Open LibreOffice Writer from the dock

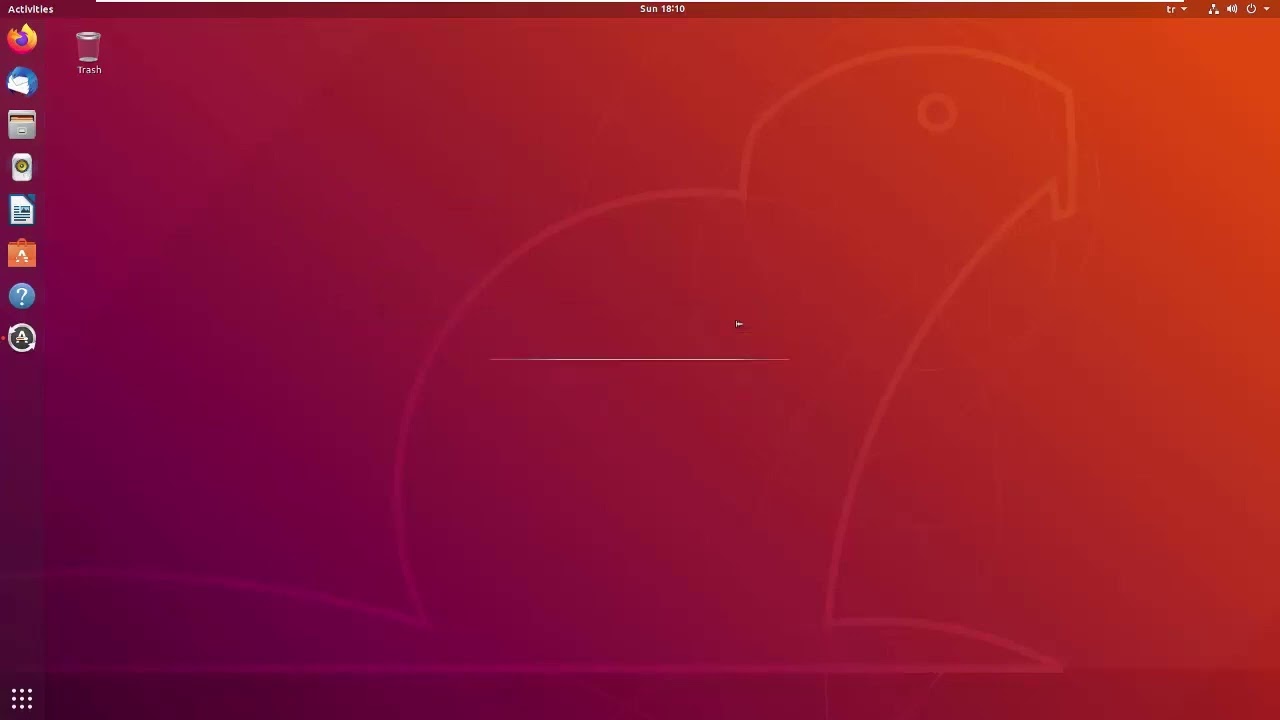22,211
